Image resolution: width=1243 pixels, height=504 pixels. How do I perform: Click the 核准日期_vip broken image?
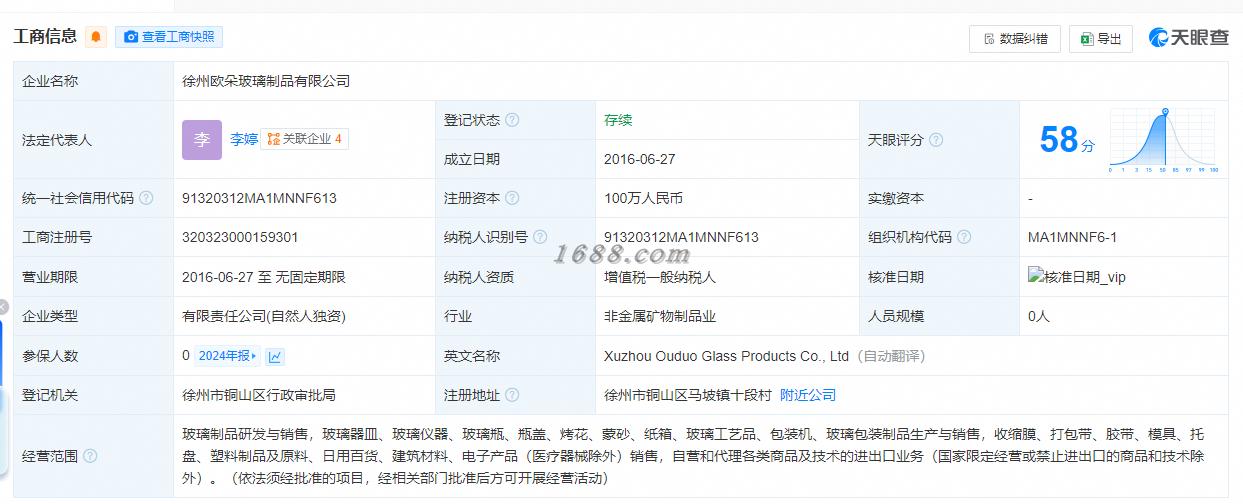[1077, 277]
